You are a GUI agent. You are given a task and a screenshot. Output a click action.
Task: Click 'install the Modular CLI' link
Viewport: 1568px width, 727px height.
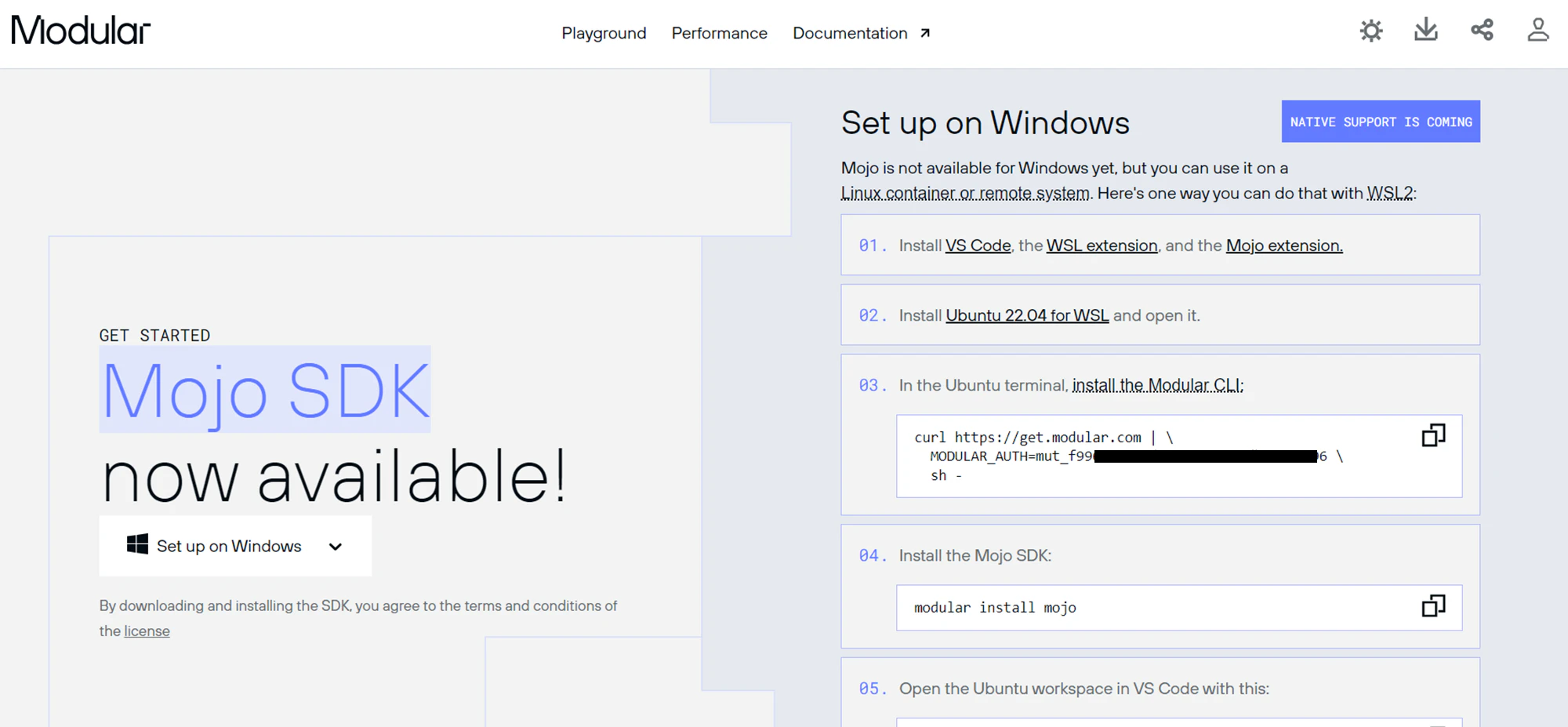point(1157,385)
